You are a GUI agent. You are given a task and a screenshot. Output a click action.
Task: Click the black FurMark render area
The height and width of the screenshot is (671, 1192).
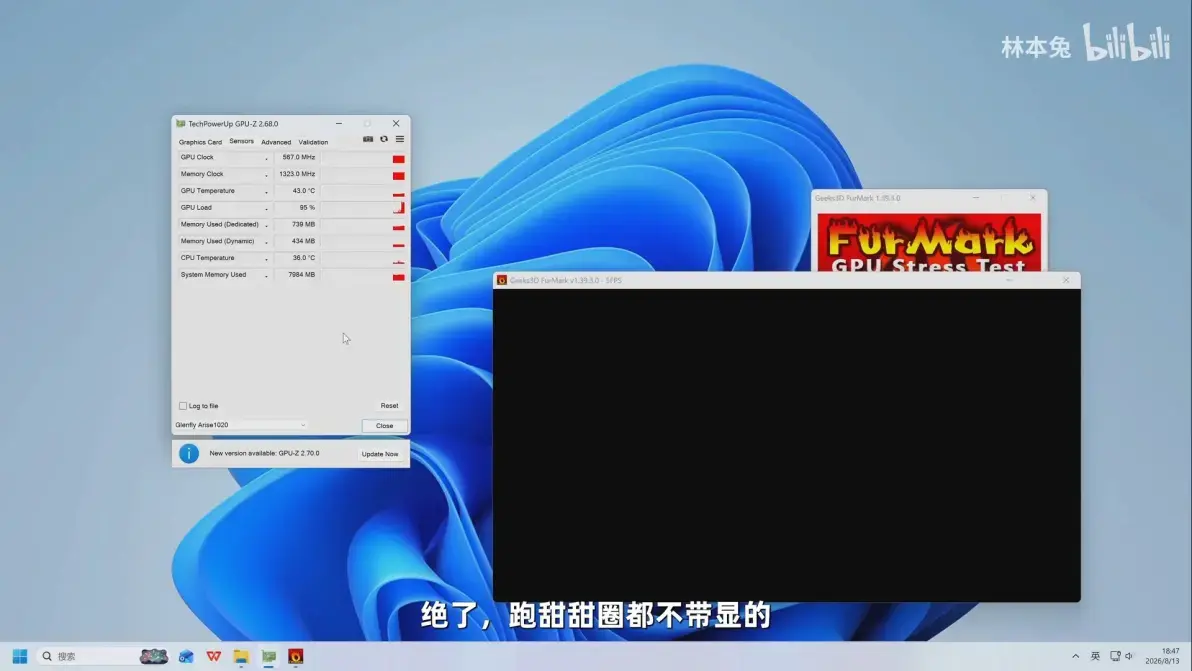(787, 445)
